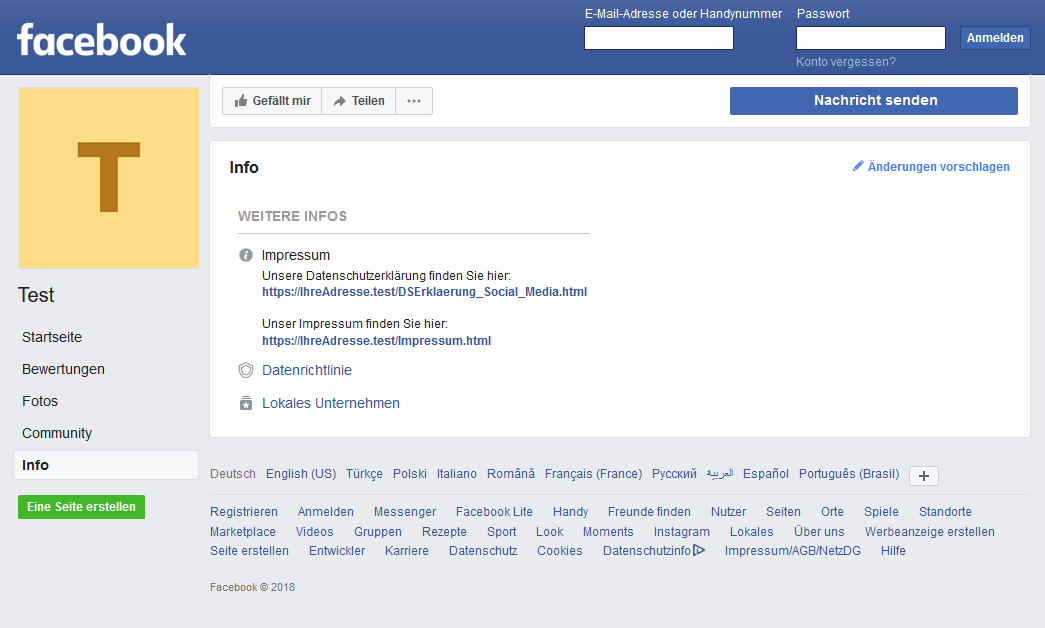1045x628 pixels.
Task: Open the Lokales Unternehmen link
Action: pos(331,403)
